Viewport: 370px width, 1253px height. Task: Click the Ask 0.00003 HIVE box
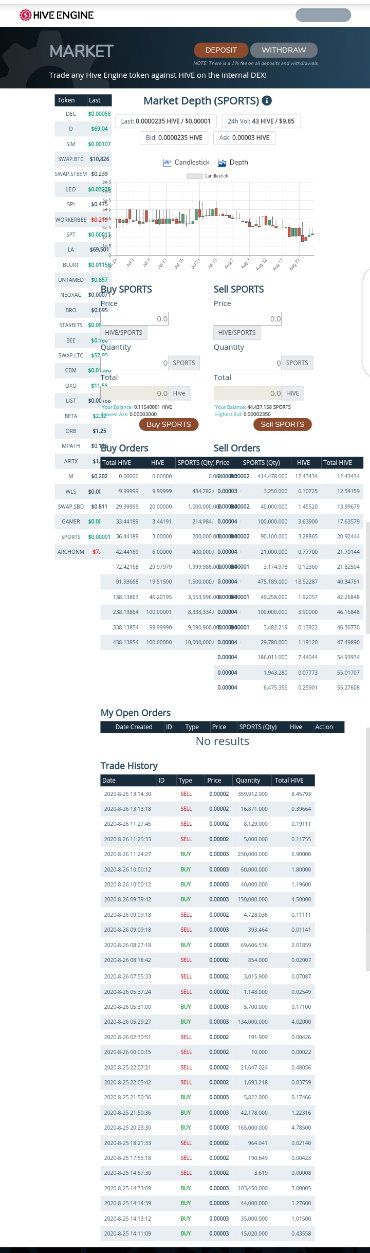[x=242, y=137]
